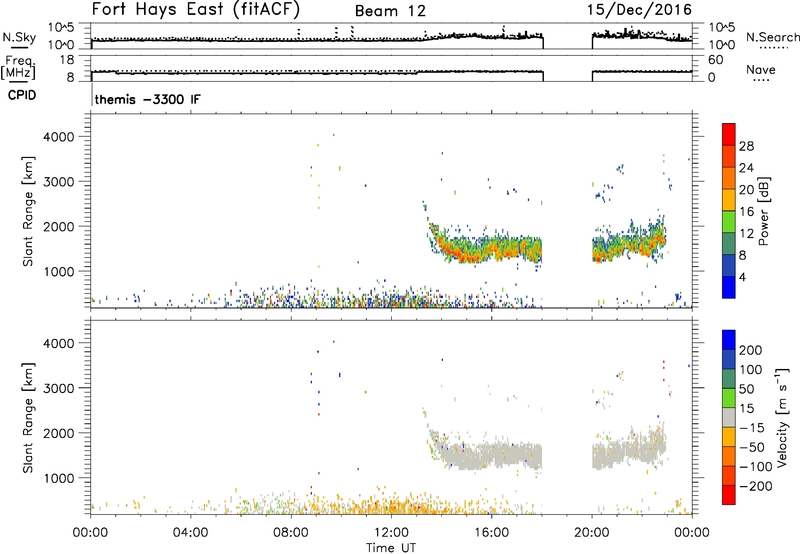800x554 pixels.
Task: Click the 'themis -3300 IF' text
Action: tap(147, 99)
